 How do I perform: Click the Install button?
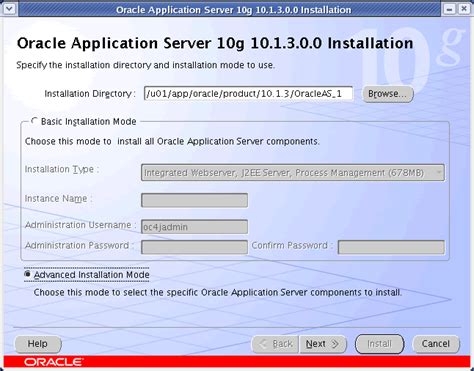pos(380,344)
